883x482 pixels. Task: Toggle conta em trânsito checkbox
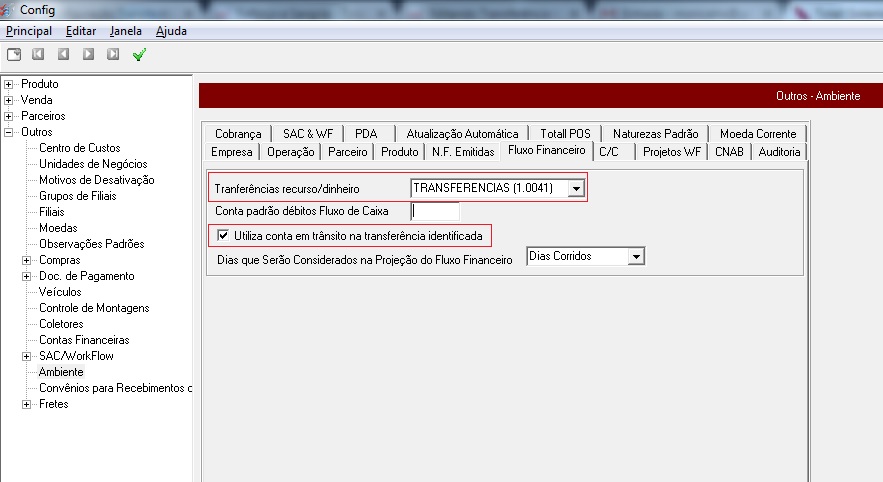[223, 235]
